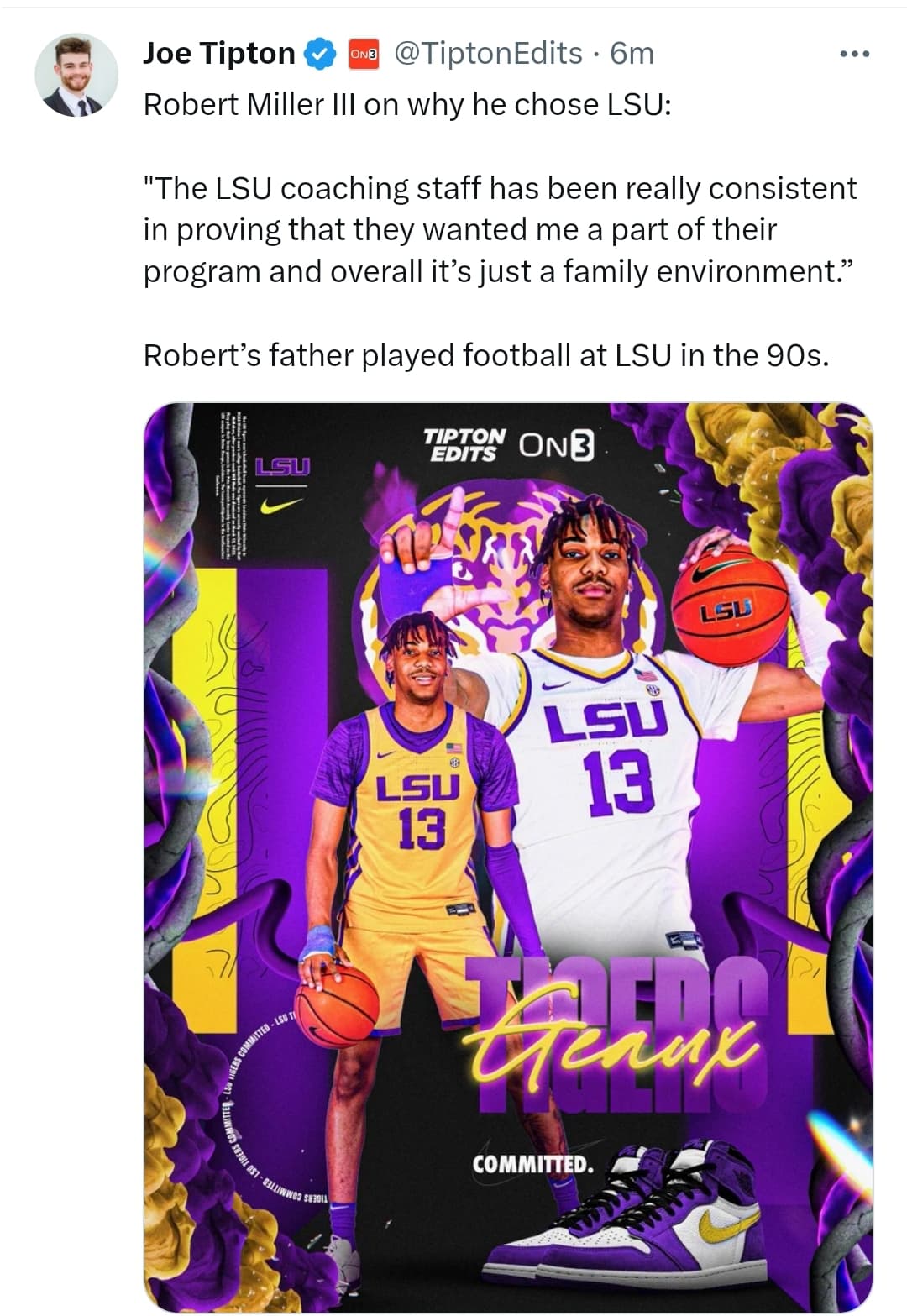Click the Joe Tipton display name
Viewport: 907px width, 1316px height.
click(x=219, y=54)
